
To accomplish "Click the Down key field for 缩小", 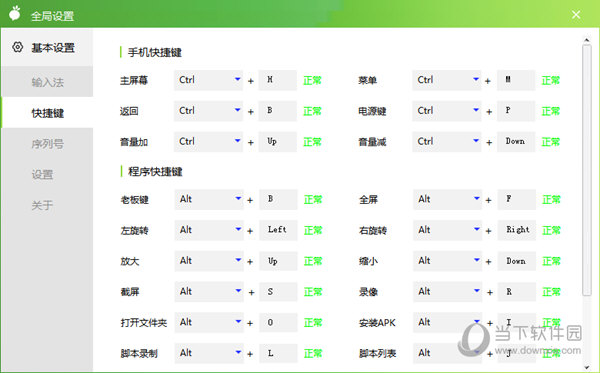I will 517,261.
